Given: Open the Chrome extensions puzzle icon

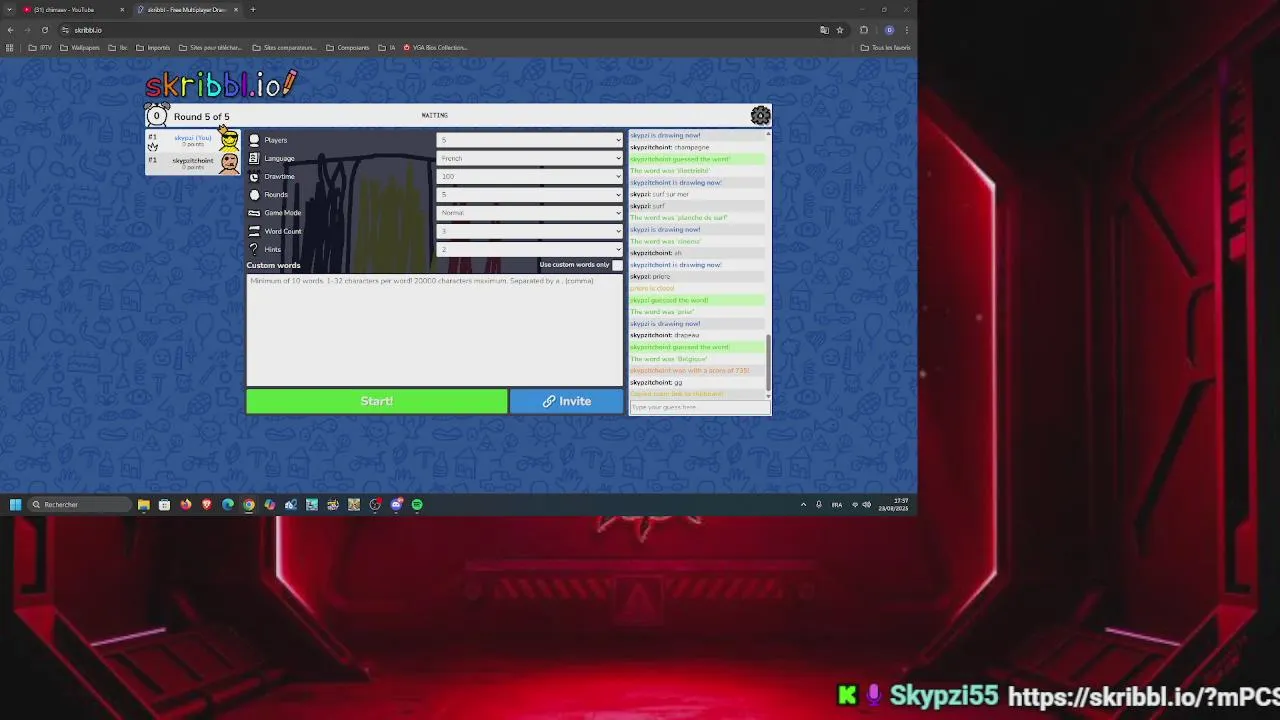Looking at the screenshot, I should pos(864,30).
